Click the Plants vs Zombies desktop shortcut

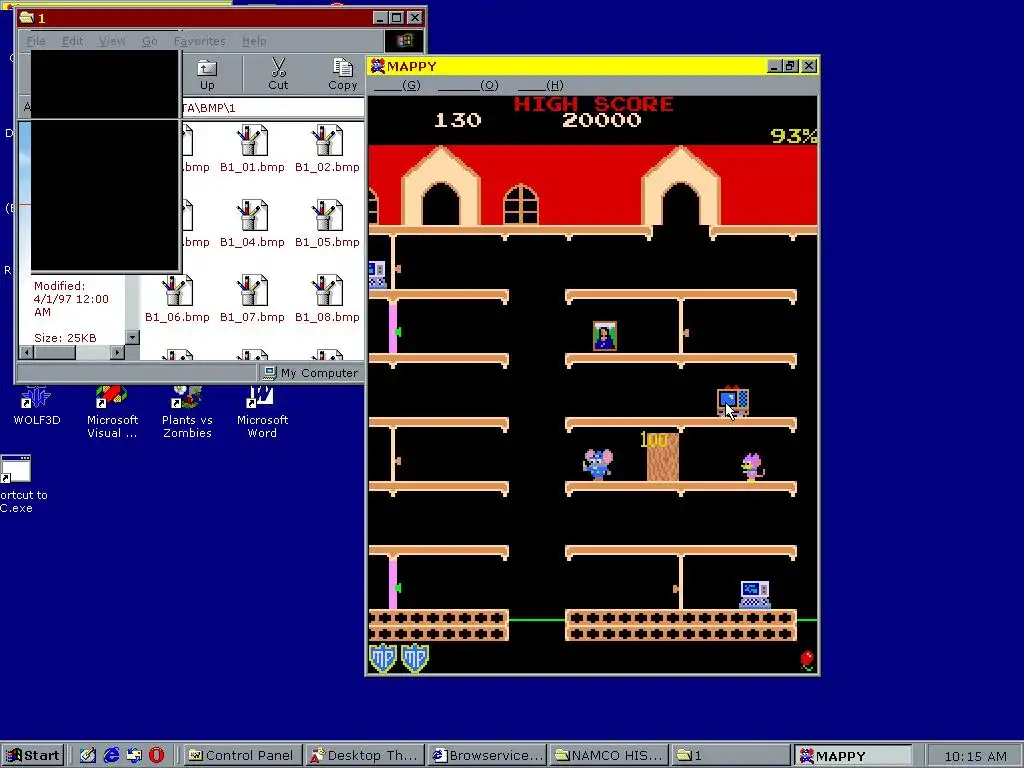pyautogui.click(x=187, y=412)
